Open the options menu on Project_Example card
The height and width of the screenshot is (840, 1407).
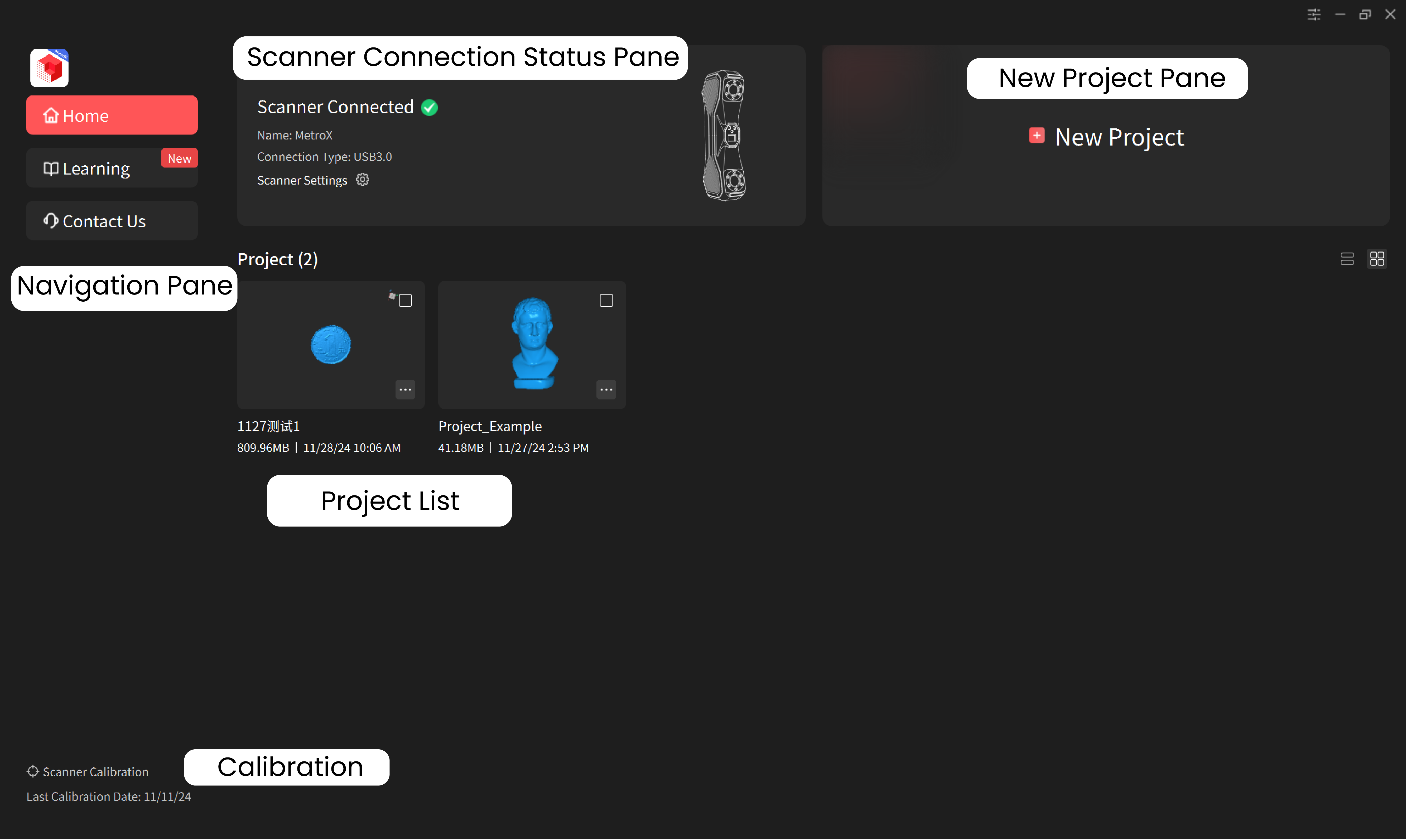pyautogui.click(x=606, y=389)
